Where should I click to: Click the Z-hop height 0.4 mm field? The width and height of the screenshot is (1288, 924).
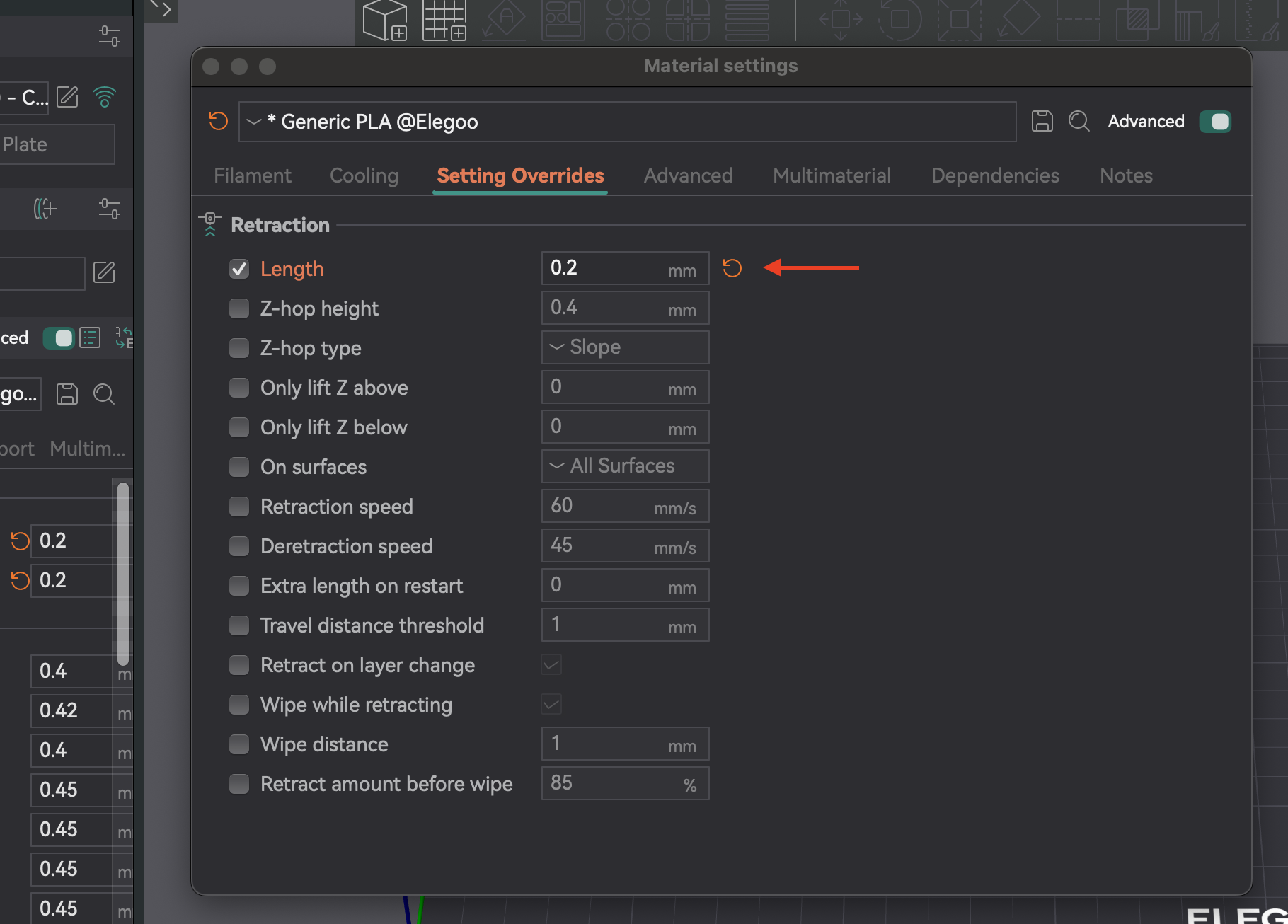click(x=625, y=308)
